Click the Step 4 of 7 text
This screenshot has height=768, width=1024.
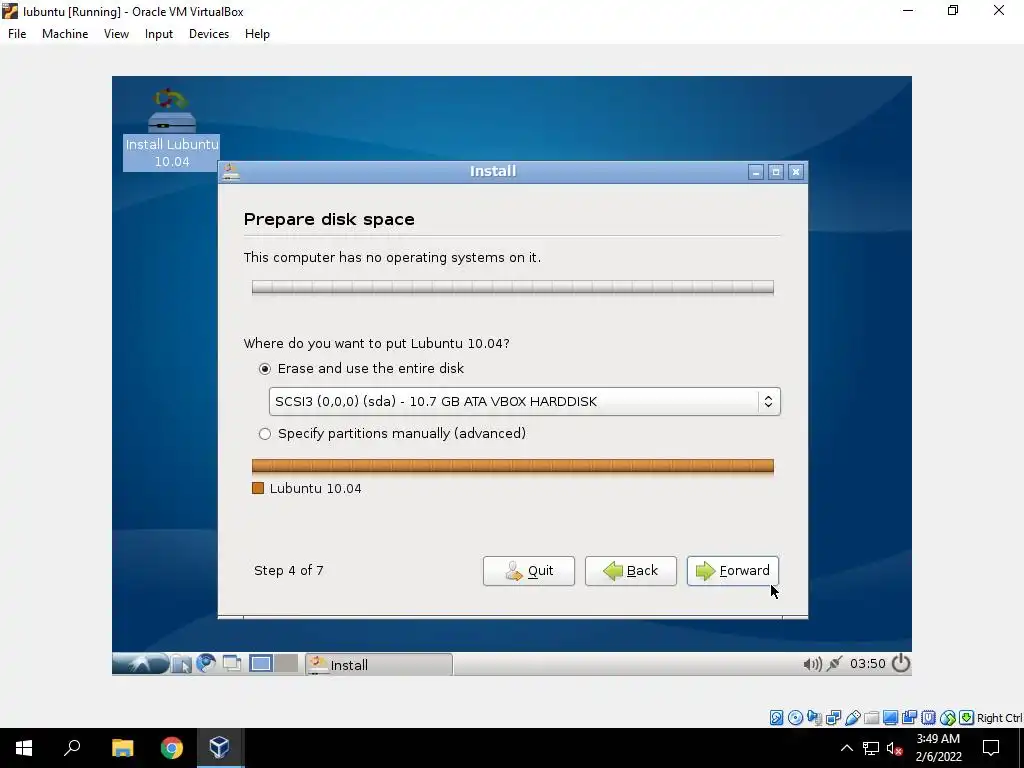click(x=289, y=570)
